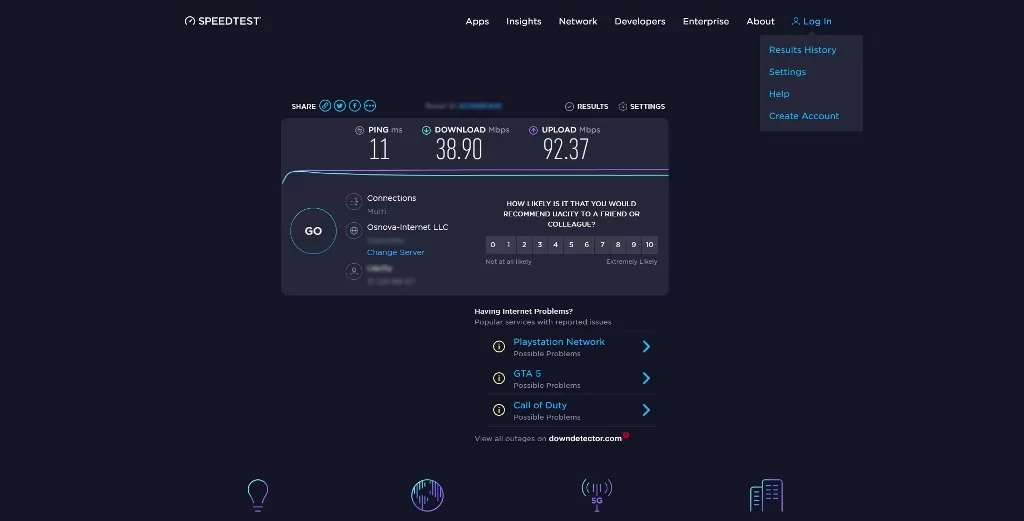Click the lightbulb icon at page bottom

(258, 494)
